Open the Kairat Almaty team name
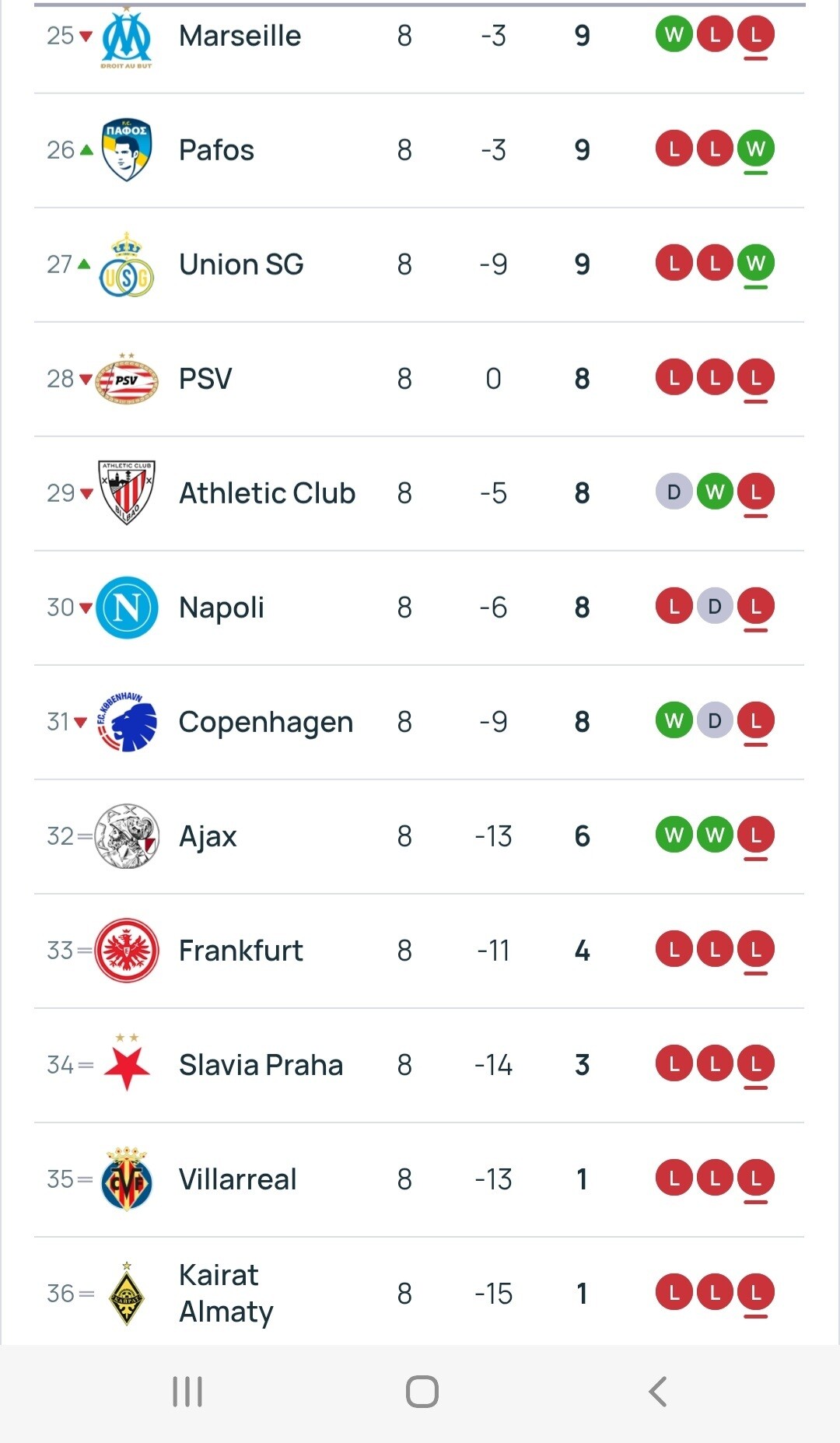 [226, 1294]
